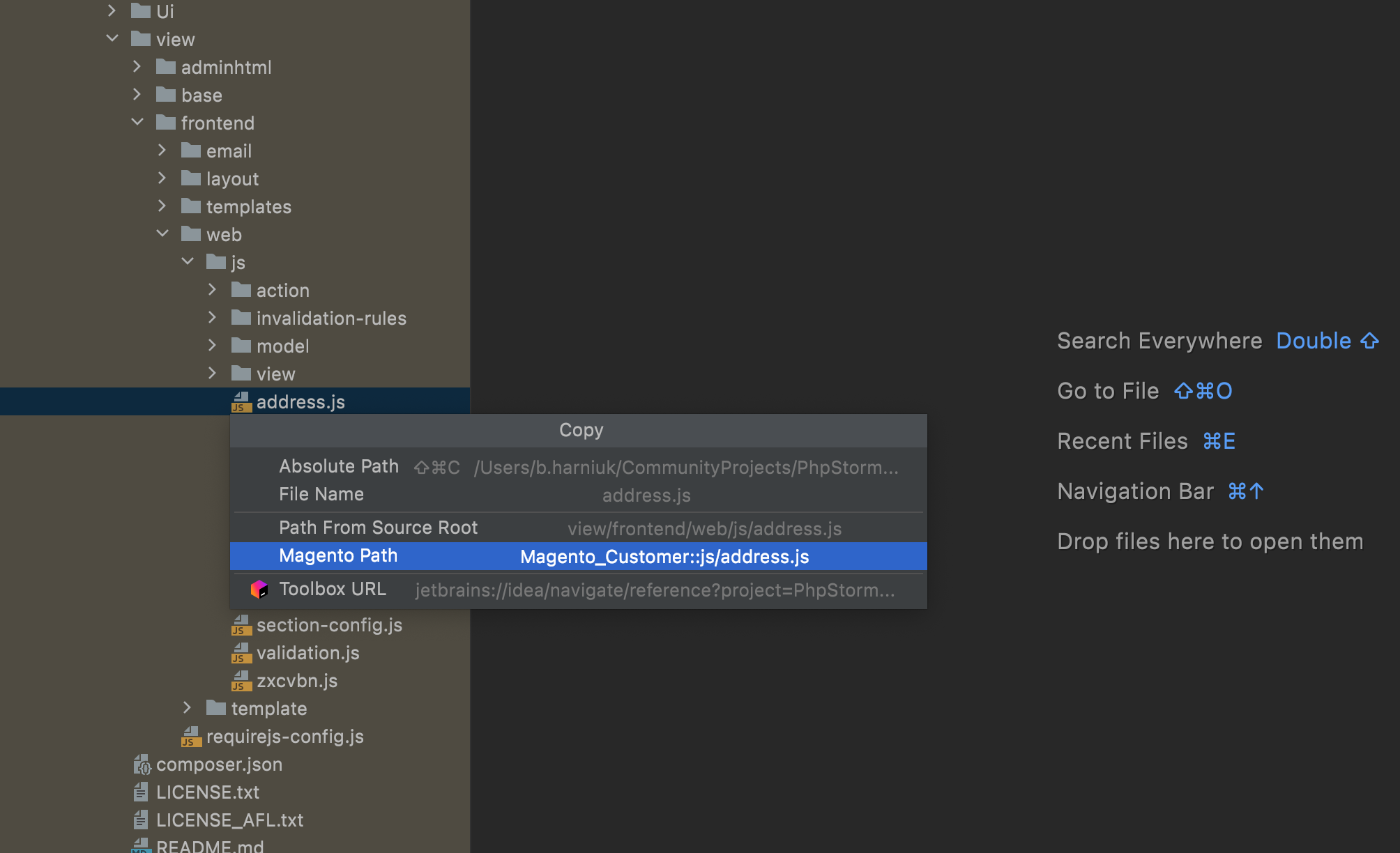Click the LICENSE.txt text file icon
Viewport: 1400px width, 853px height.
(x=141, y=792)
